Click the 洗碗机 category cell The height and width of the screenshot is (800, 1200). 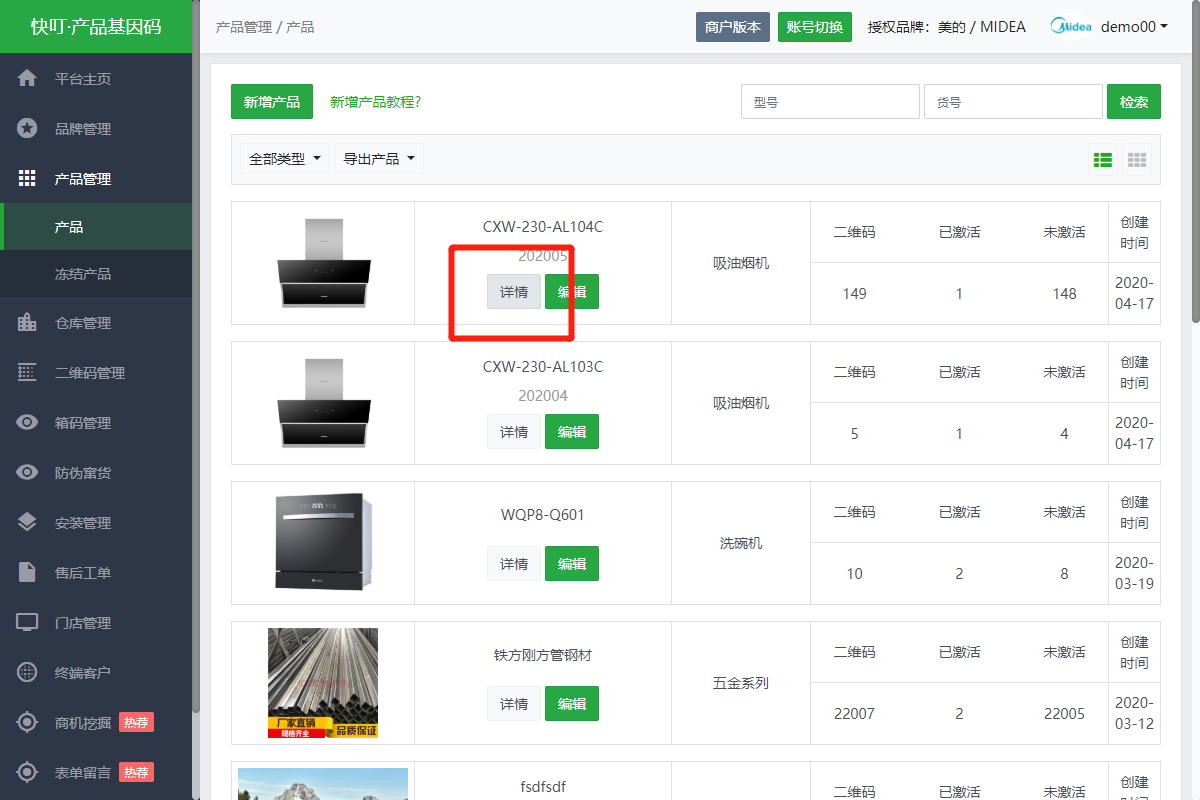[741, 543]
